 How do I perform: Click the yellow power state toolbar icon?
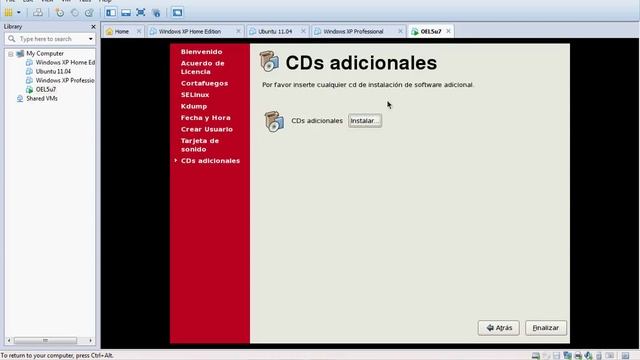point(8,13)
